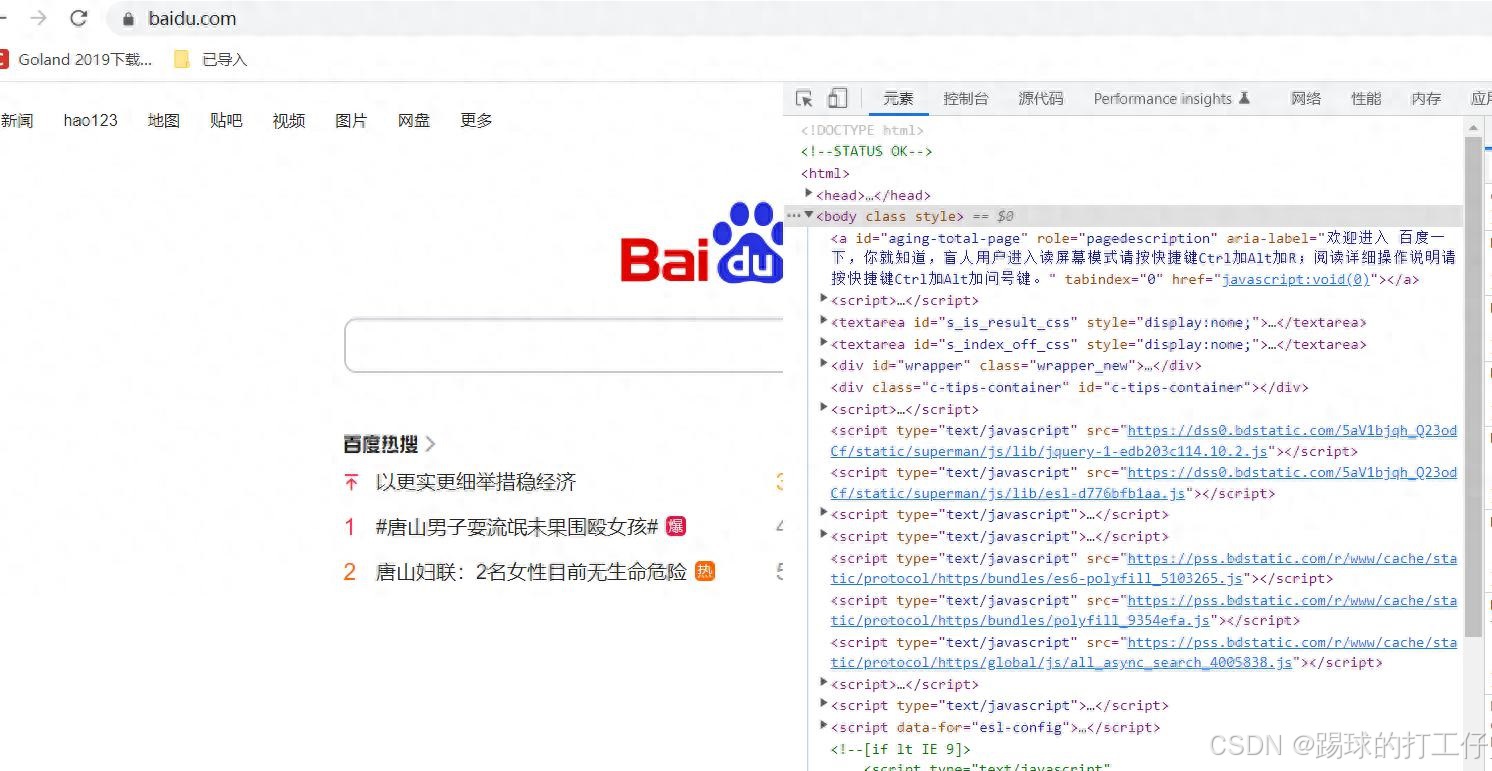Click the DevTools elements panel vertical scrollbar

click(x=1473, y=385)
